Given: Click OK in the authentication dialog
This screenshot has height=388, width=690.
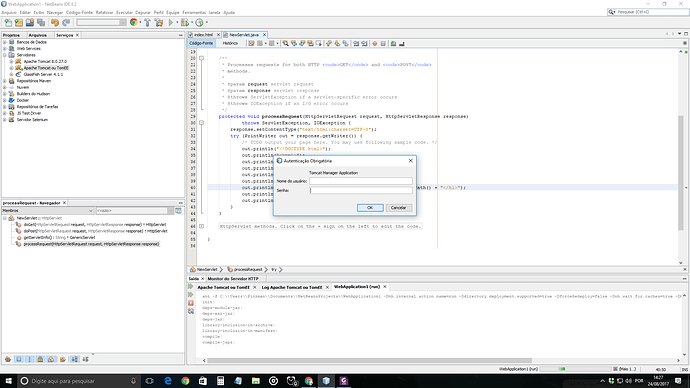Looking at the screenshot, I should [x=370, y=208].
